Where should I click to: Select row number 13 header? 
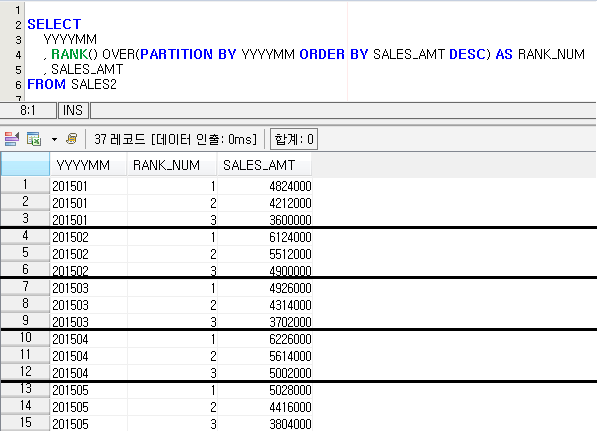(x=25, y=389)
